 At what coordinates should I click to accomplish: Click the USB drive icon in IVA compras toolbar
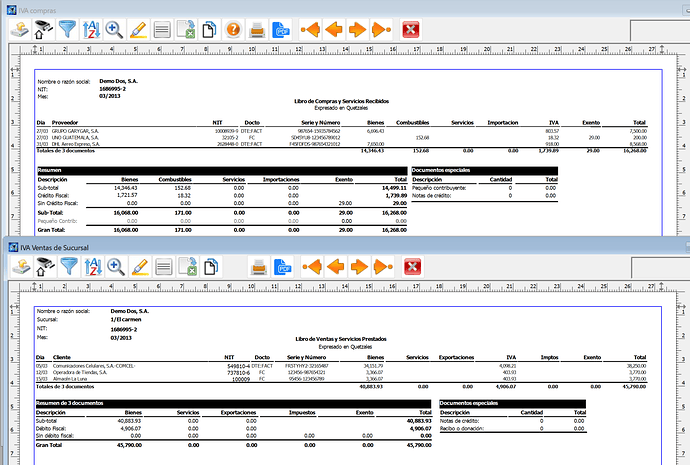pos(44,30)
